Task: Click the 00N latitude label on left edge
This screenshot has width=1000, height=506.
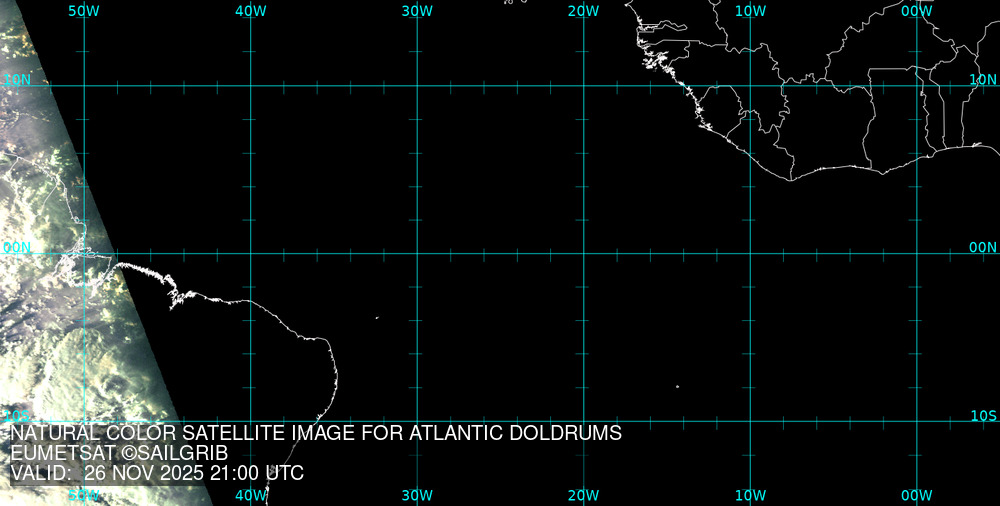Action: [x=17, y=247]
